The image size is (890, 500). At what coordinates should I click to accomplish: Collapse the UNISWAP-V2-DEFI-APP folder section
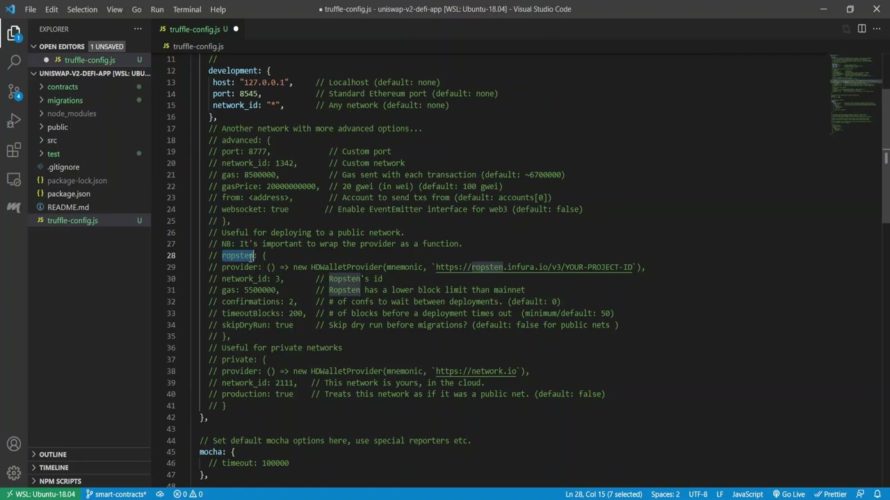pyautogui.click(x=33, y=73)
